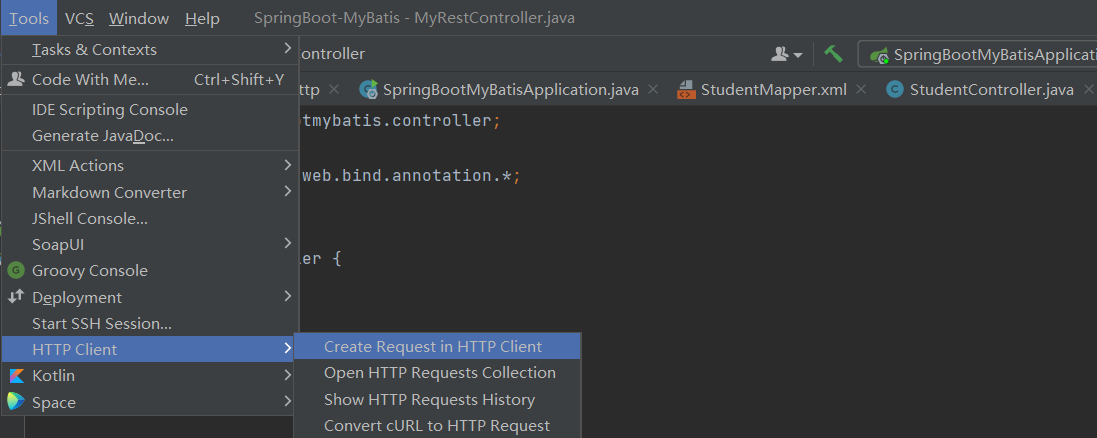This screenshot has width=1097, height=438.
Task: Click StudentController.java class icon
Action: pos(894,90)
